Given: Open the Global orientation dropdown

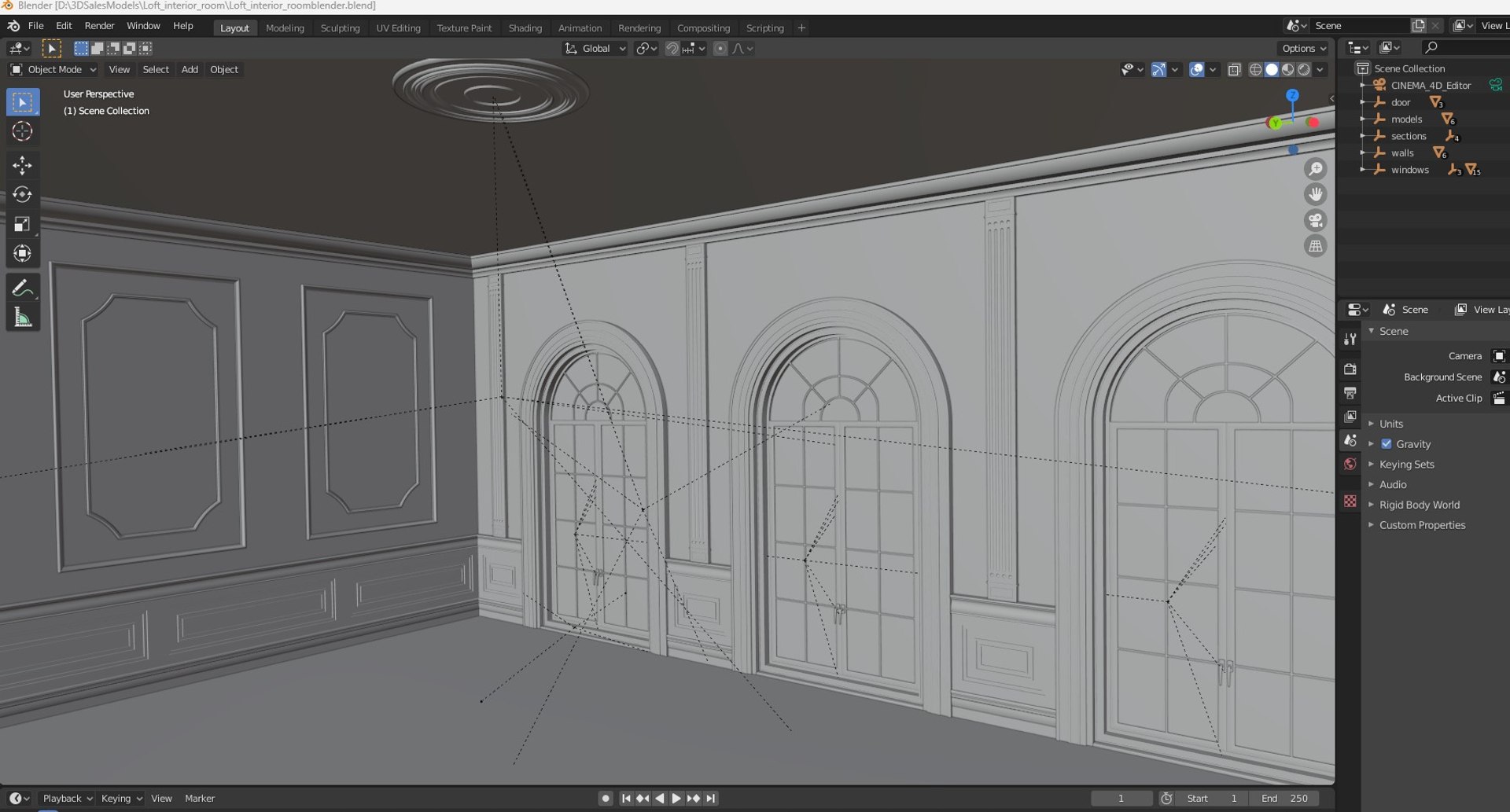Looking at the screenshot, I should click(595, 49).
